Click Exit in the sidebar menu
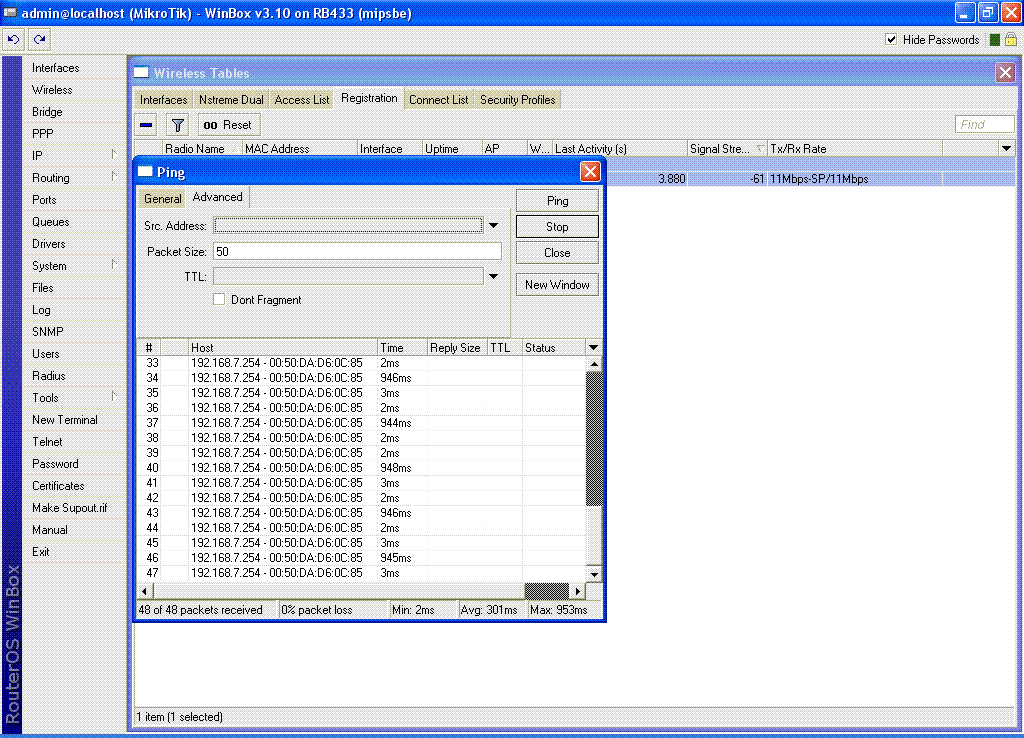Screen dimensions: 1024x738 coord(40,551)
